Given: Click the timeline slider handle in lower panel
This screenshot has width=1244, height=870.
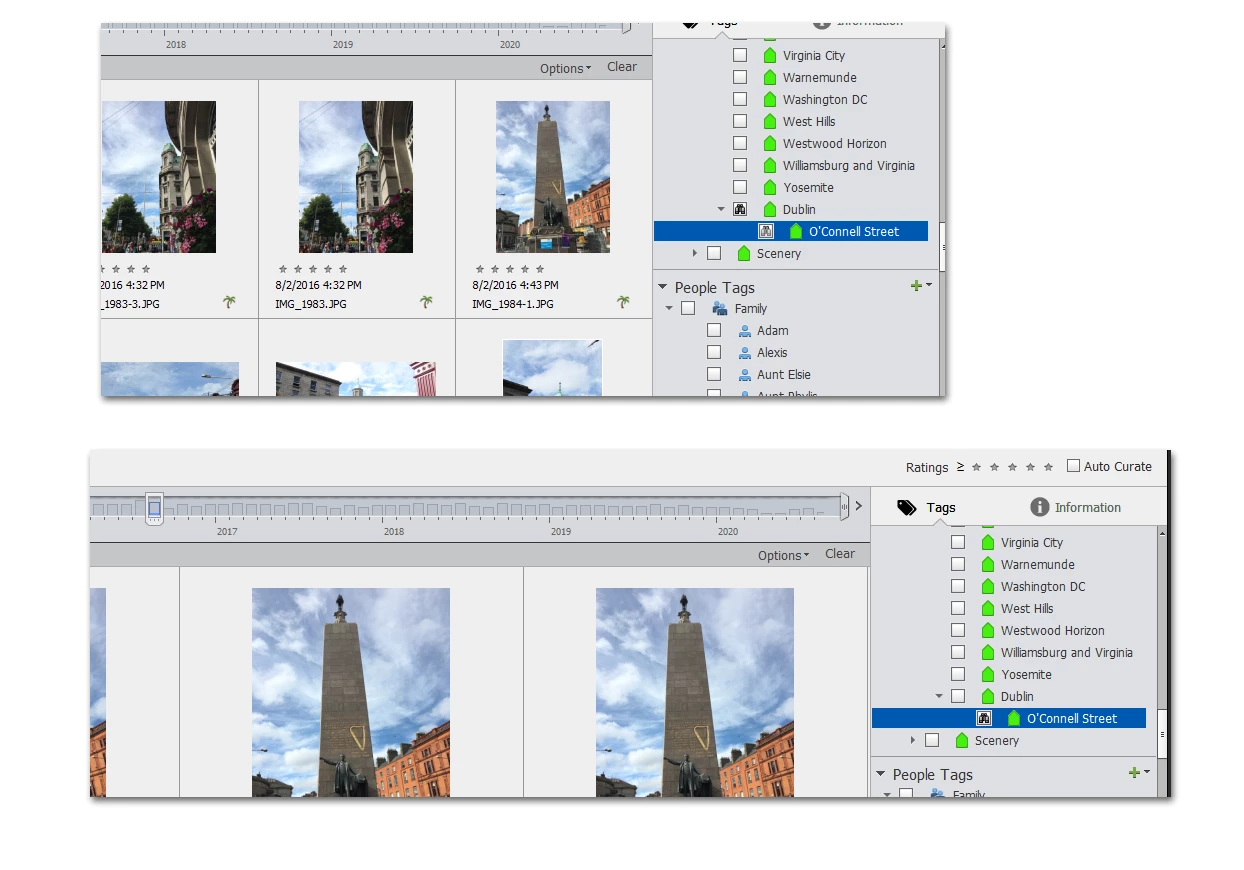Looking at the screenshot, I should point(154,508).
